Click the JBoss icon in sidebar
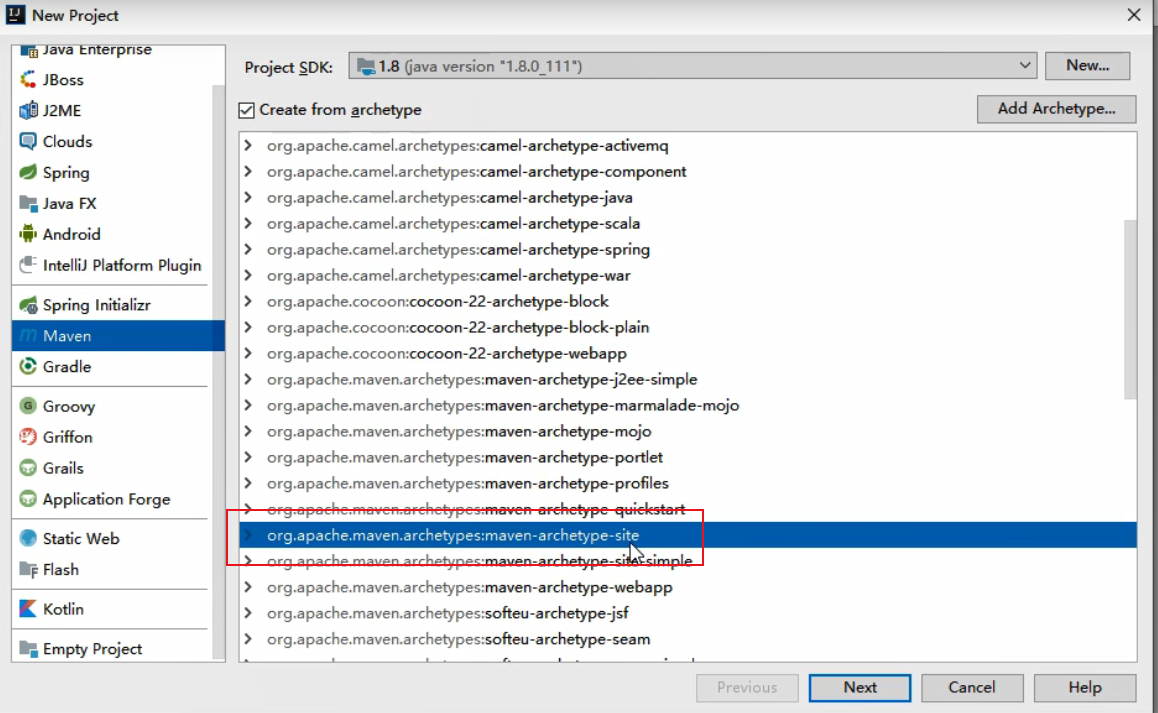1158x713 pixels. pos(28,80)
